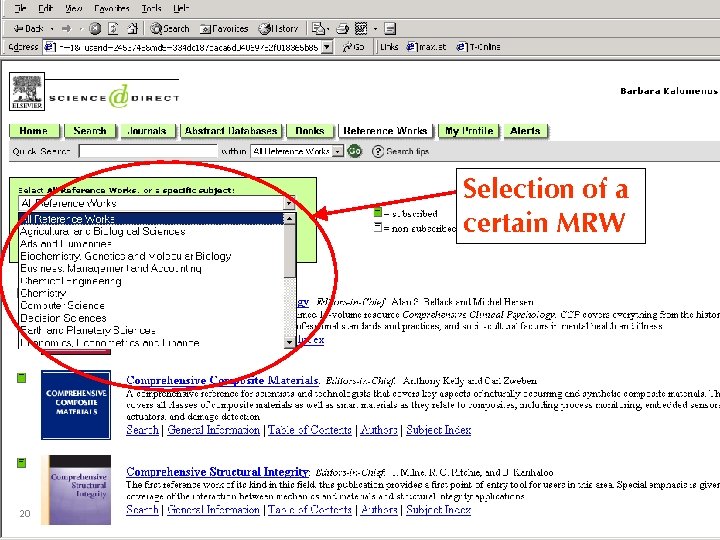Click scroll-up arrow of subject list
This screenshot has width=720, height=540.
tap(289, 219)
